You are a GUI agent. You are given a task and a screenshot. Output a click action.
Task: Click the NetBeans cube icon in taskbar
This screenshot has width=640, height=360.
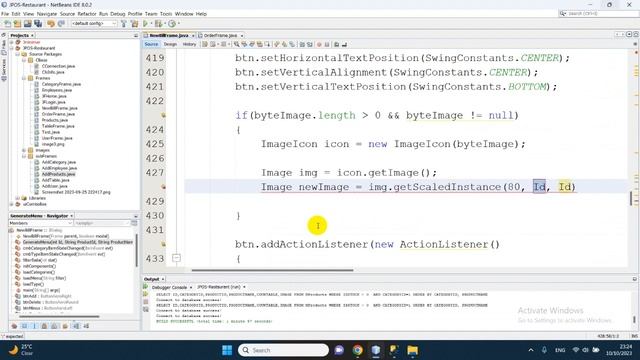(376, 350)
